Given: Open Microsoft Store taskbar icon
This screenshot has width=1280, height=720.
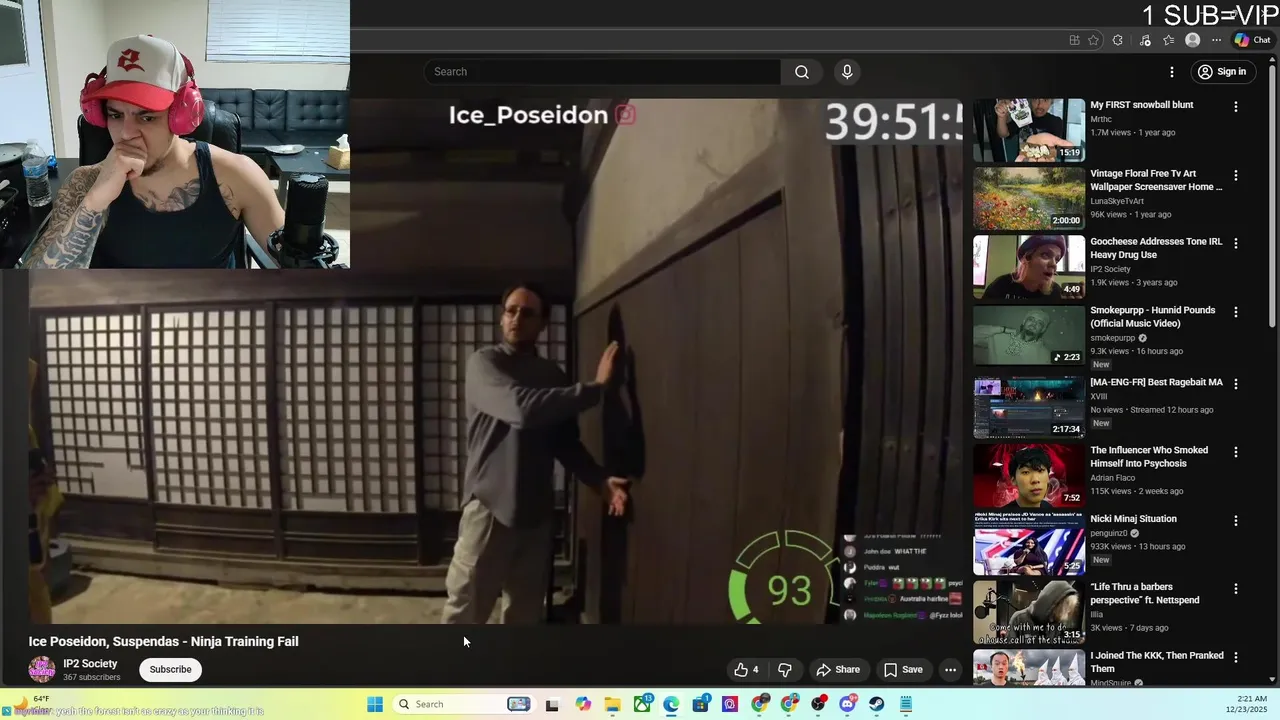Looking at the screenshot, I should 701,704.
